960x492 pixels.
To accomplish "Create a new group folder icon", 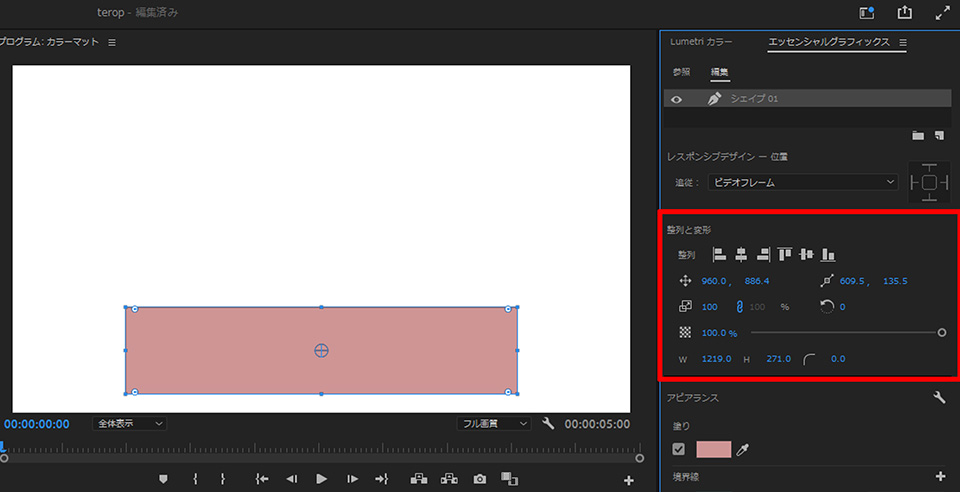I will pyautogui.click(x=918, y=135).
